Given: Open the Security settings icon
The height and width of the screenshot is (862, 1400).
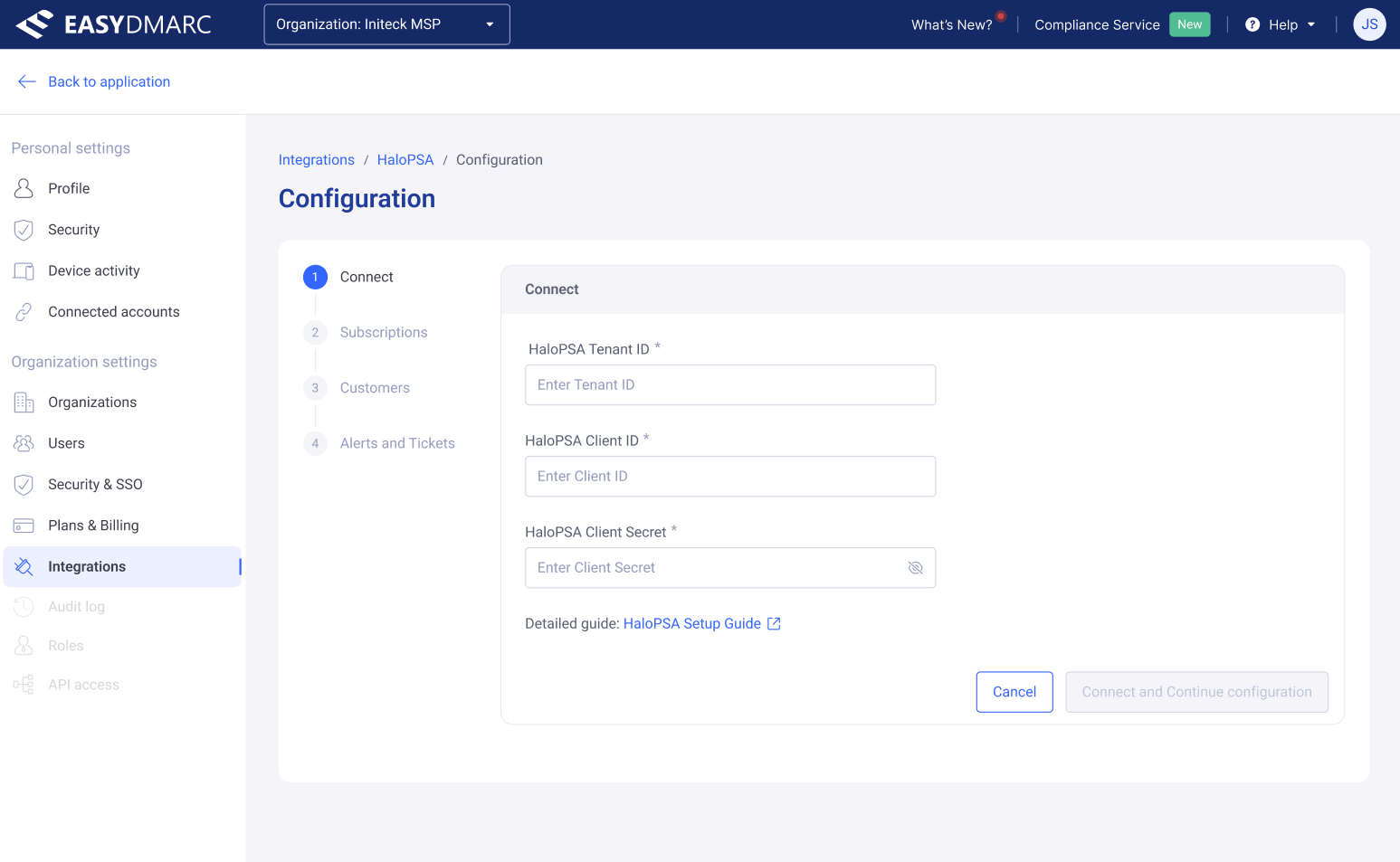Looking at the screenshot, I should pos(24,229).
